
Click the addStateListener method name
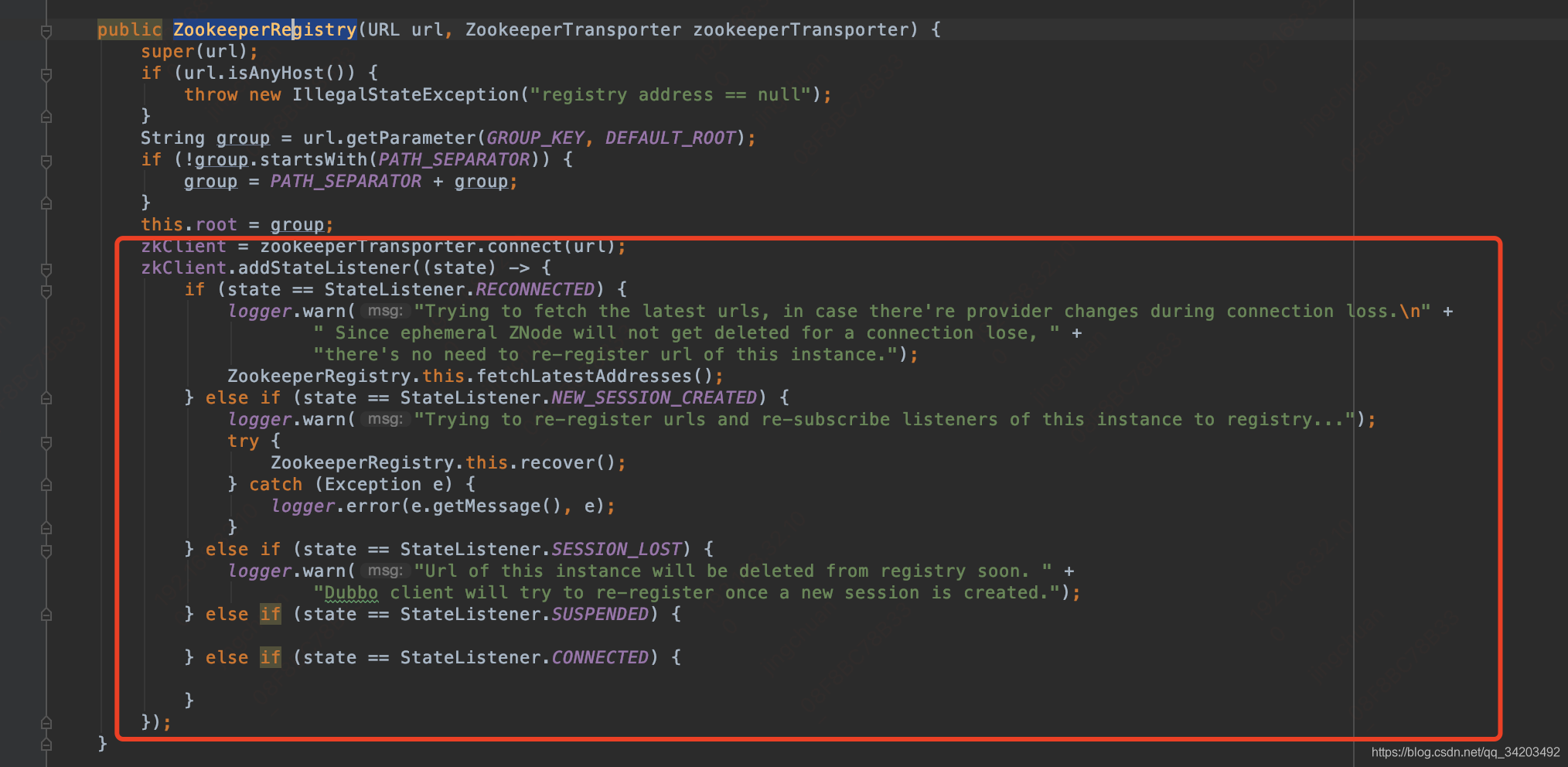(x=324, y=268)
